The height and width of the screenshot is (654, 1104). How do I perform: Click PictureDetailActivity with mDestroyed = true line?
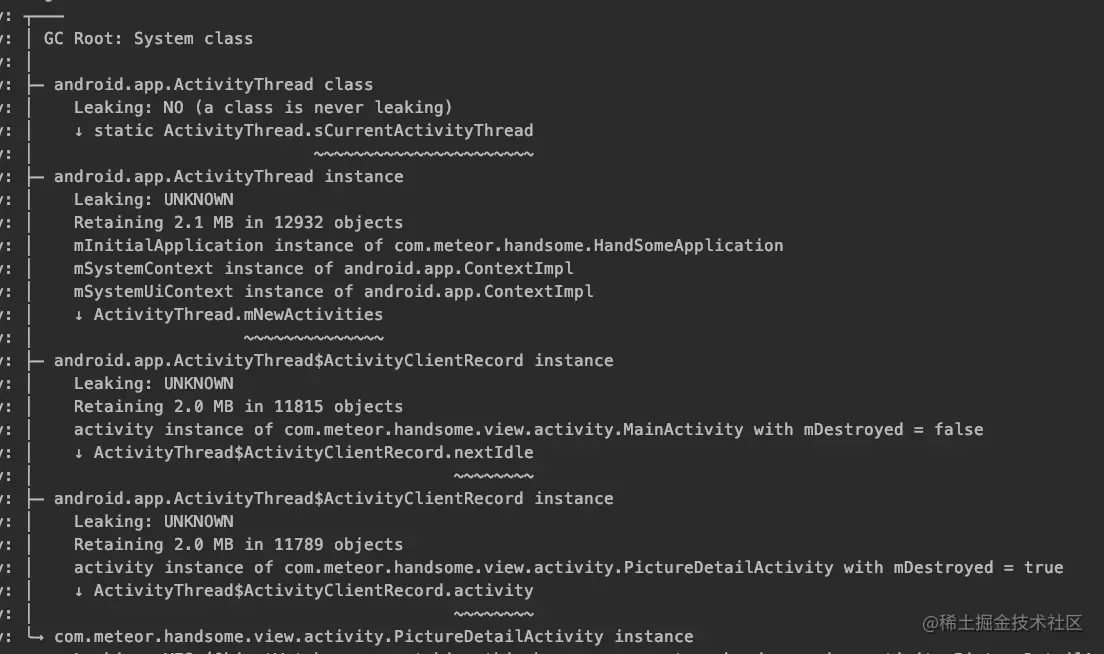click(569, 567)
